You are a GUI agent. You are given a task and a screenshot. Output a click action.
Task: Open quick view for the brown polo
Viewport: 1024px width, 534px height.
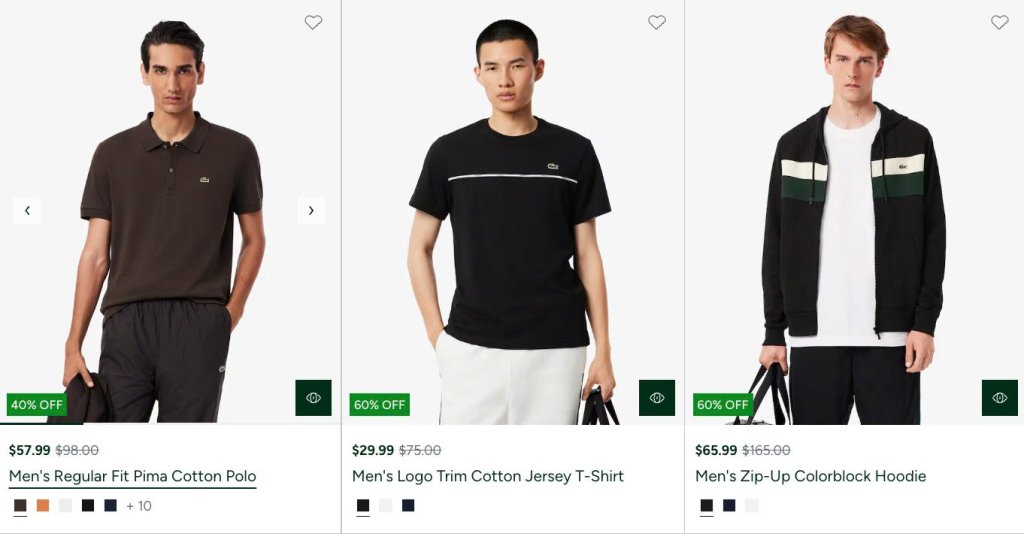313,398
